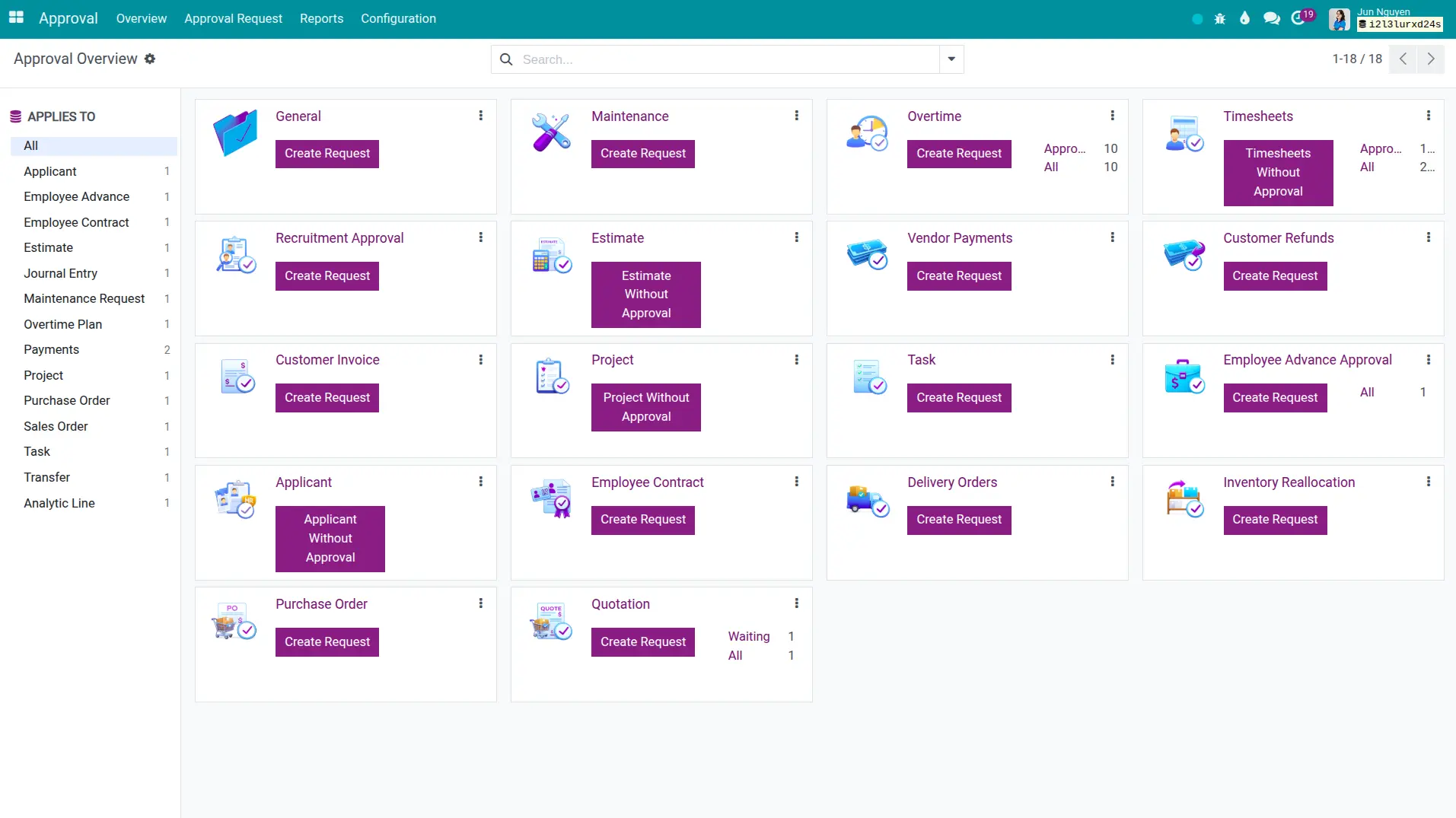Open three-dot menu on the Quotation card

(796, 603)
